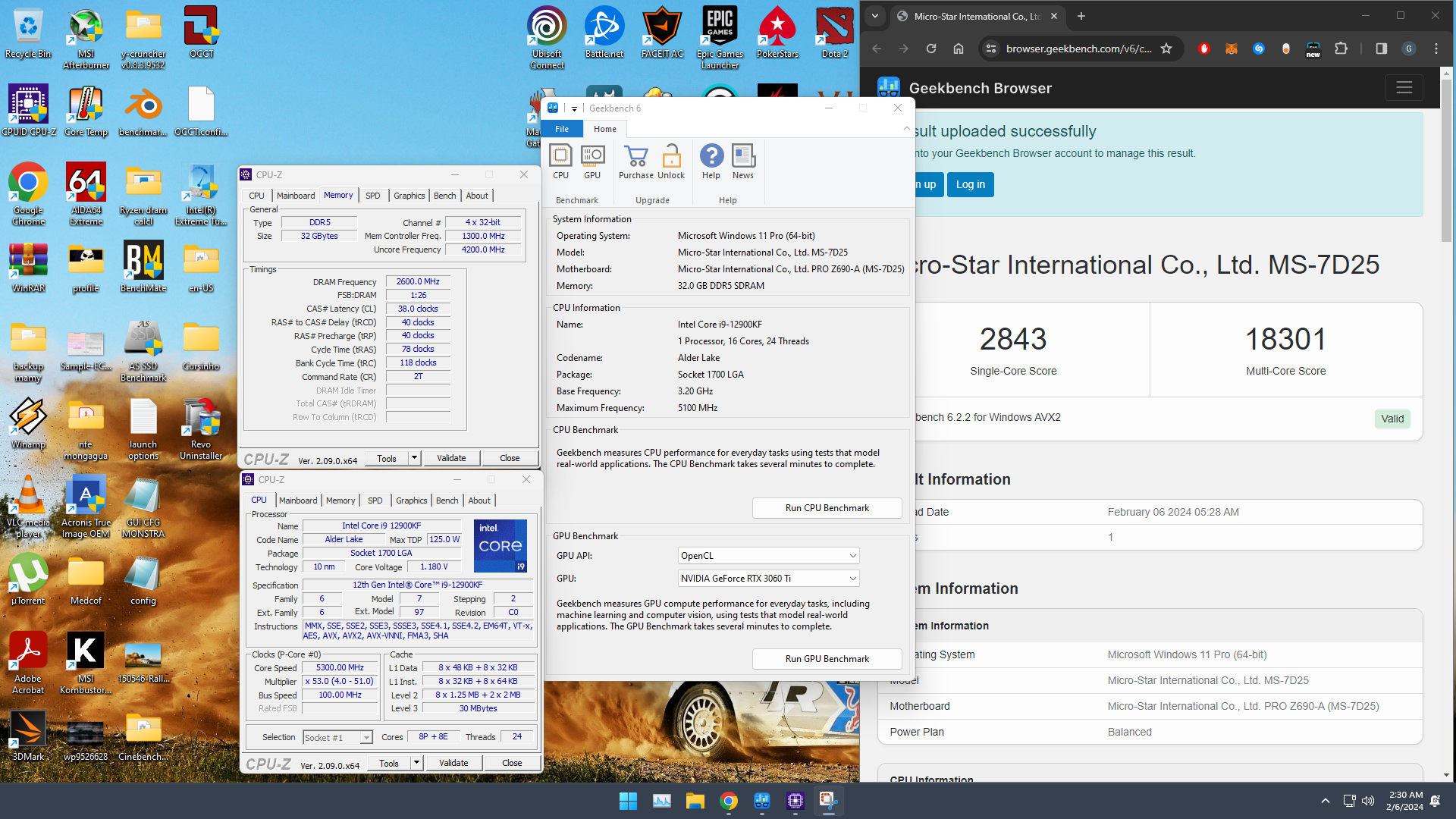Open Tools dropdown arrow in lower CPU-Z
This screenshot has height=819, width=1456.
tap(416, 763)
